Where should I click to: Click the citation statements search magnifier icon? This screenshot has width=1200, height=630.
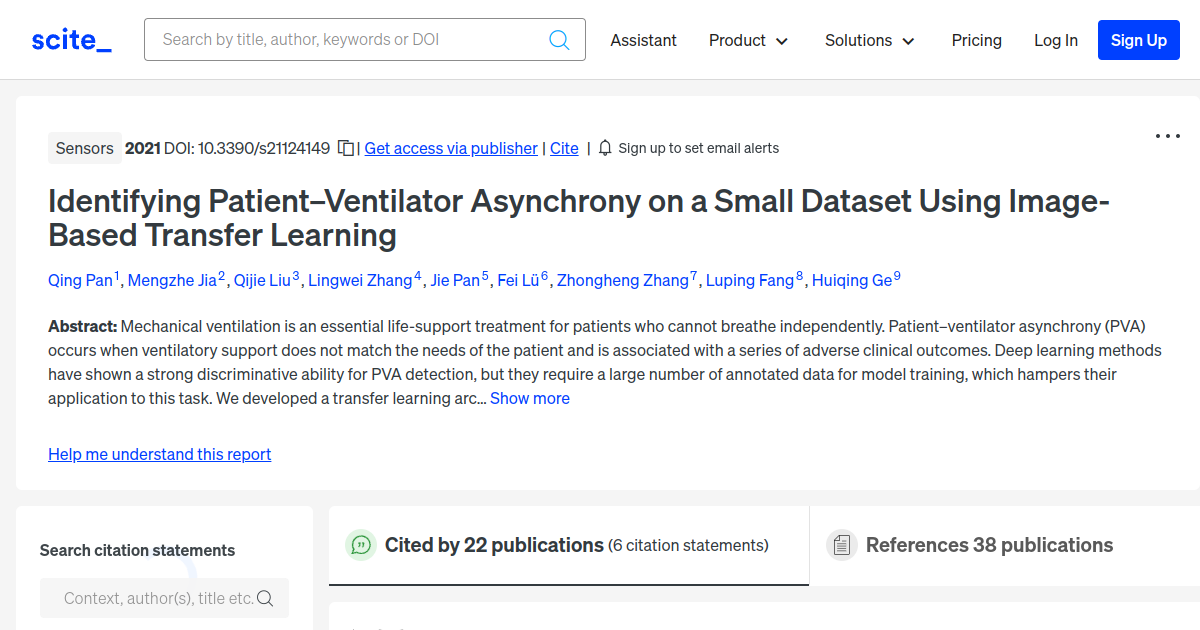coord(265,598)
